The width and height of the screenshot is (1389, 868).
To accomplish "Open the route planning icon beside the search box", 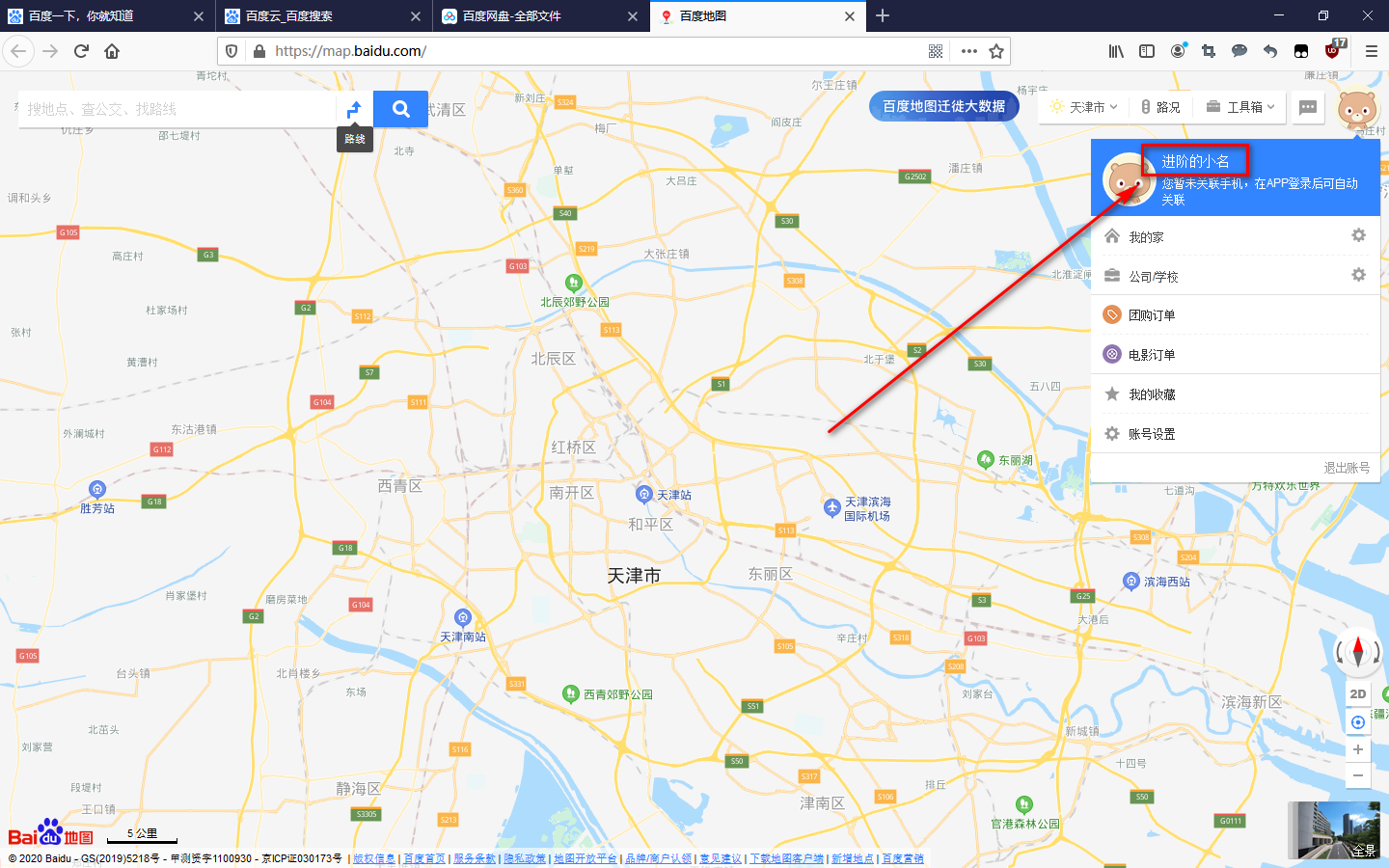I will 354,109.
